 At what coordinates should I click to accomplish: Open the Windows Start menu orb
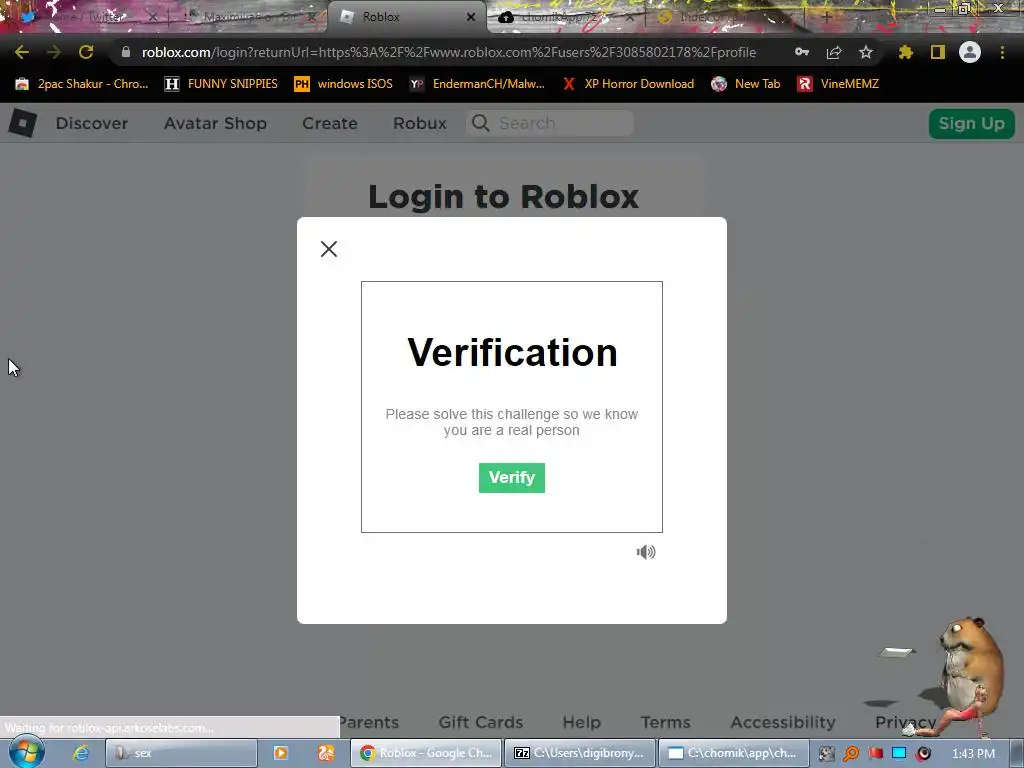click(26, 752)
